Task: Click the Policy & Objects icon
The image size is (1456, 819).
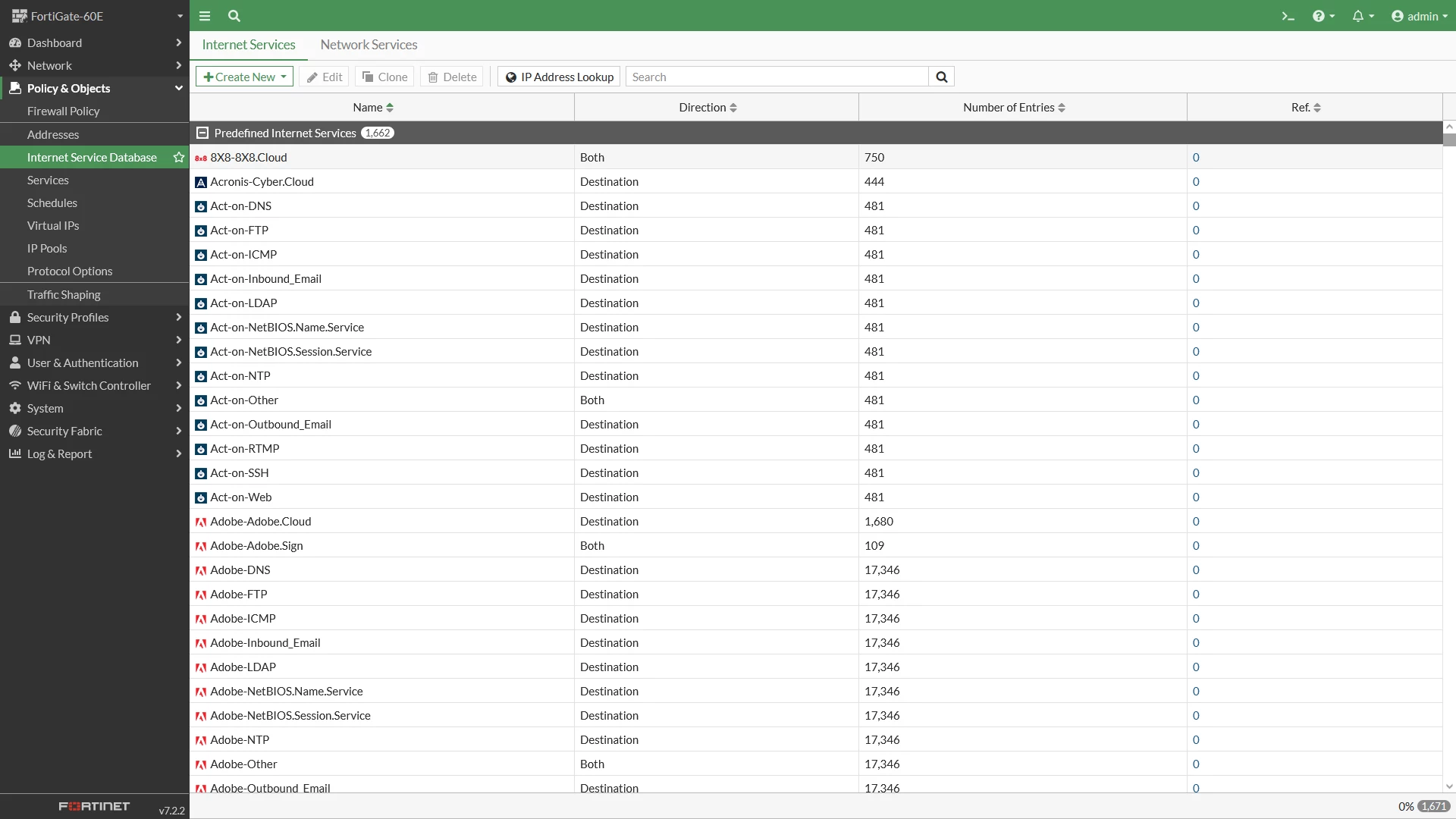Action: (15, 89)
